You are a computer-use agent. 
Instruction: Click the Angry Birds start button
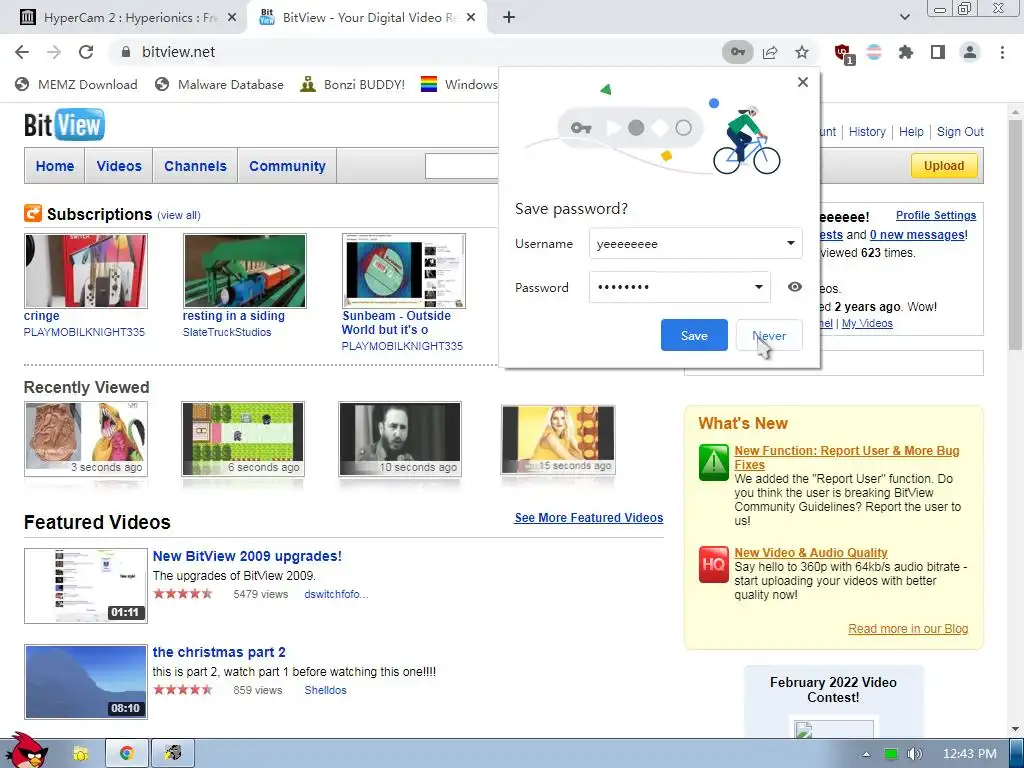[26, 751]
